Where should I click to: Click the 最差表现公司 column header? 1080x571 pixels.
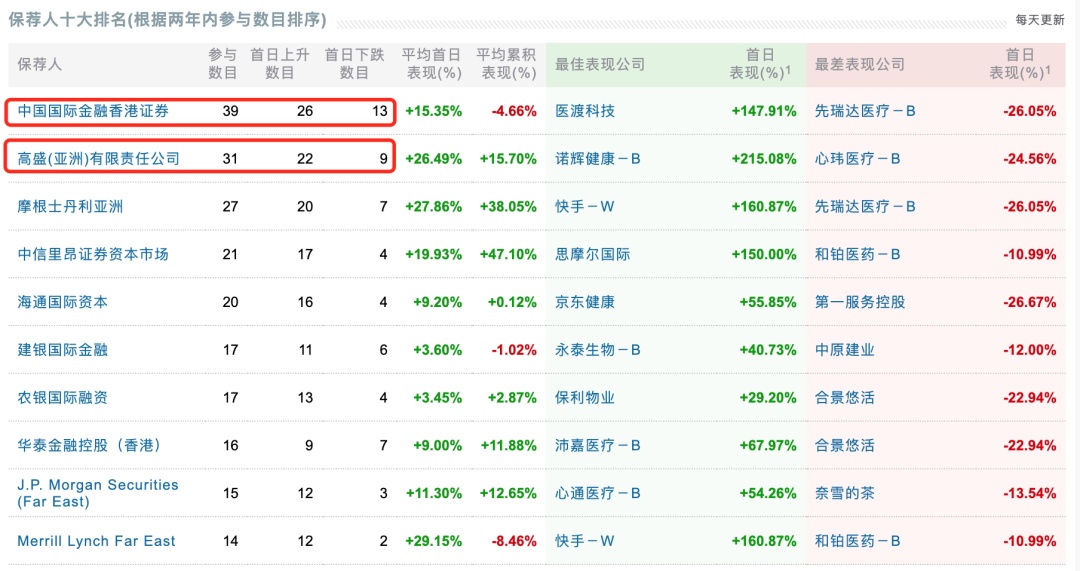(x=860, y=64)
